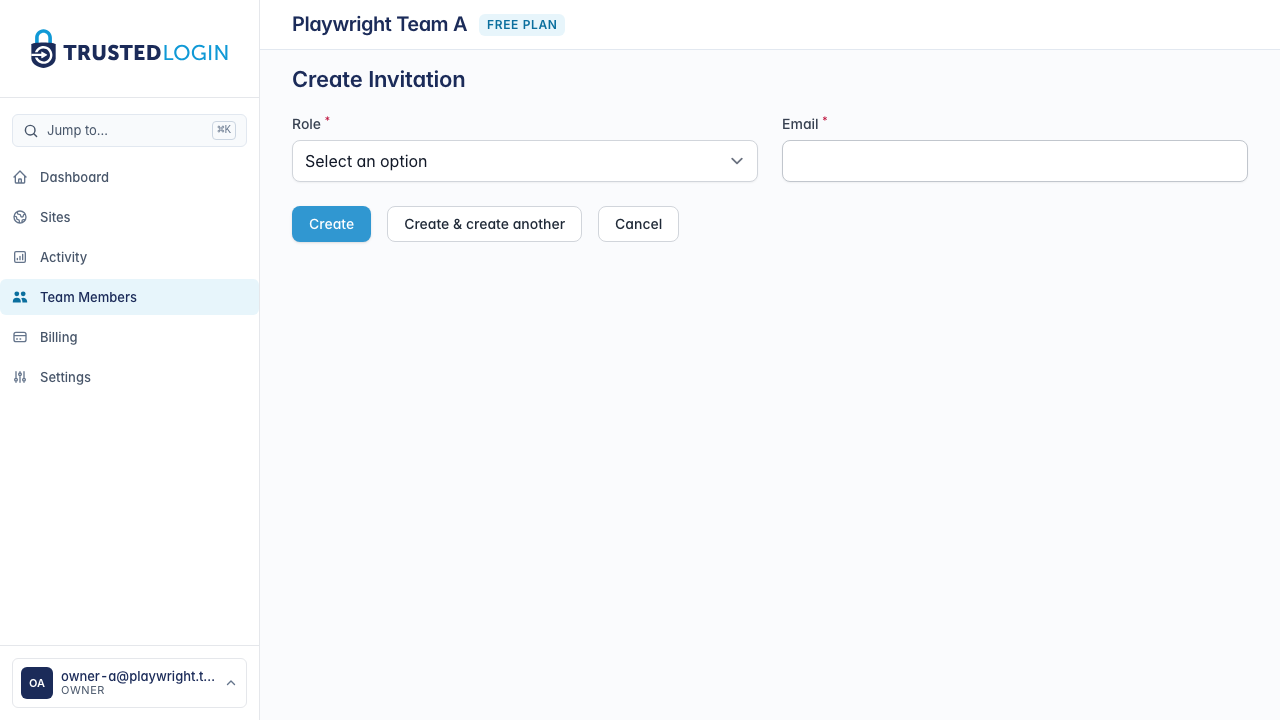1280x720 pixels.
Task: Click Create & create another button
Action: coord(484,224)
